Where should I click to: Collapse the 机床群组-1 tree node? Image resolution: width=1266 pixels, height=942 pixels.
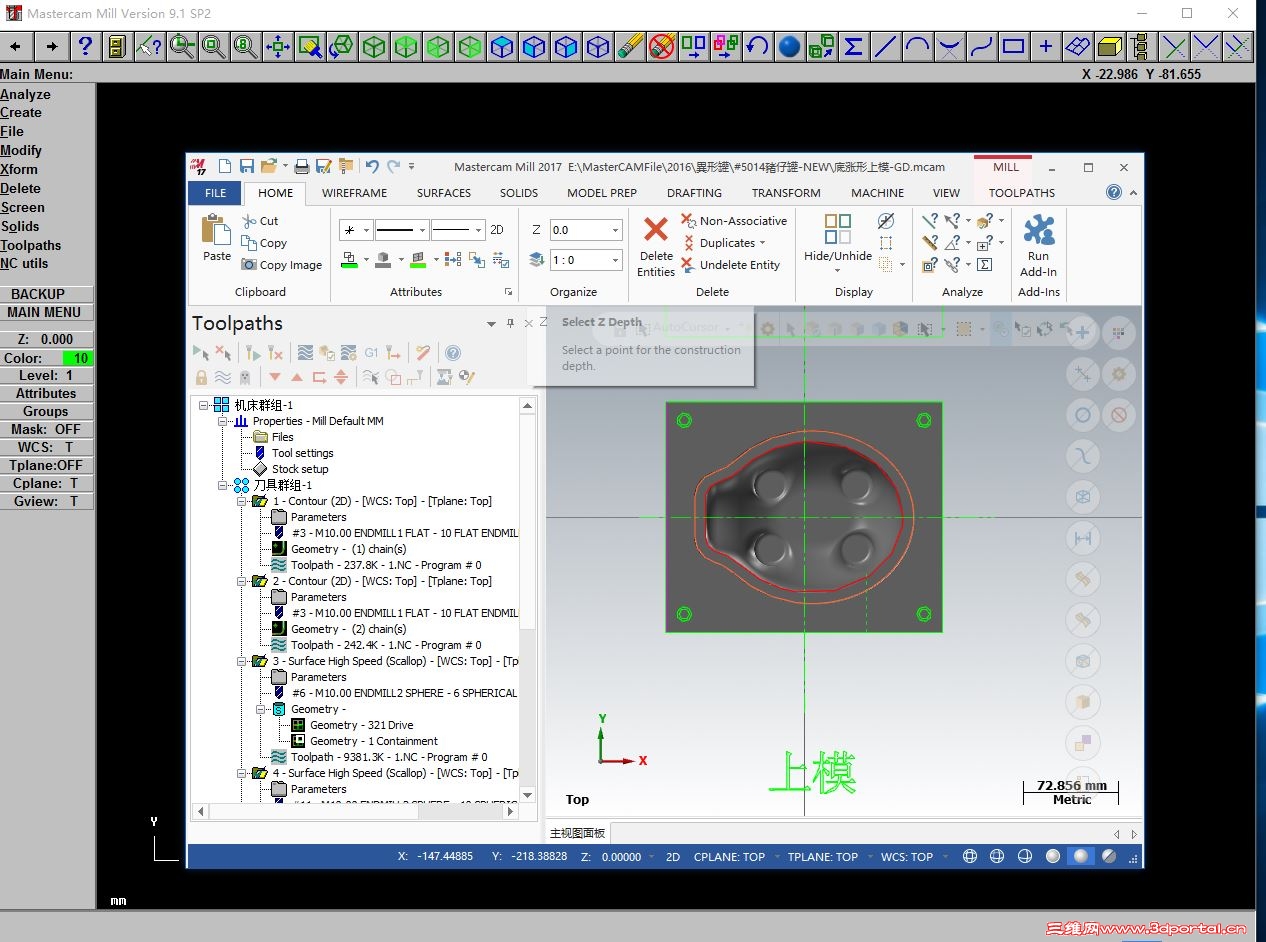tap(204, 405)
